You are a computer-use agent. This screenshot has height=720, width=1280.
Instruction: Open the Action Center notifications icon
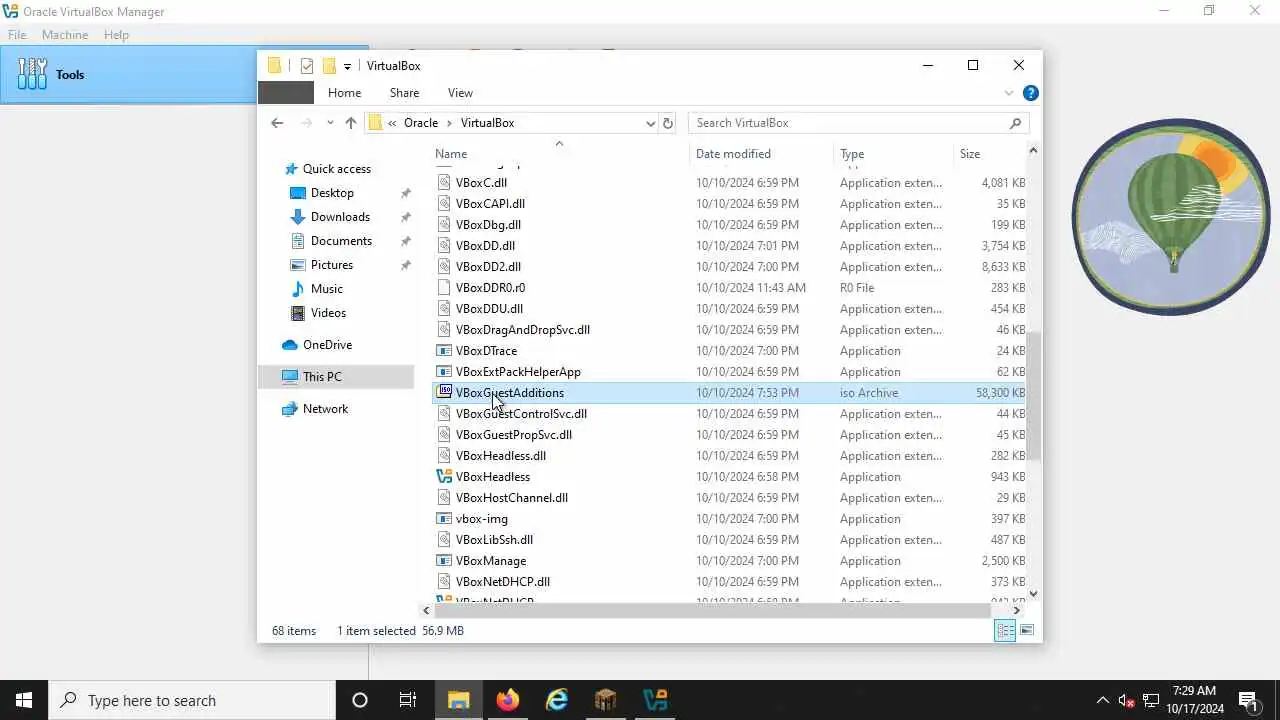(x=1248, y=700)
